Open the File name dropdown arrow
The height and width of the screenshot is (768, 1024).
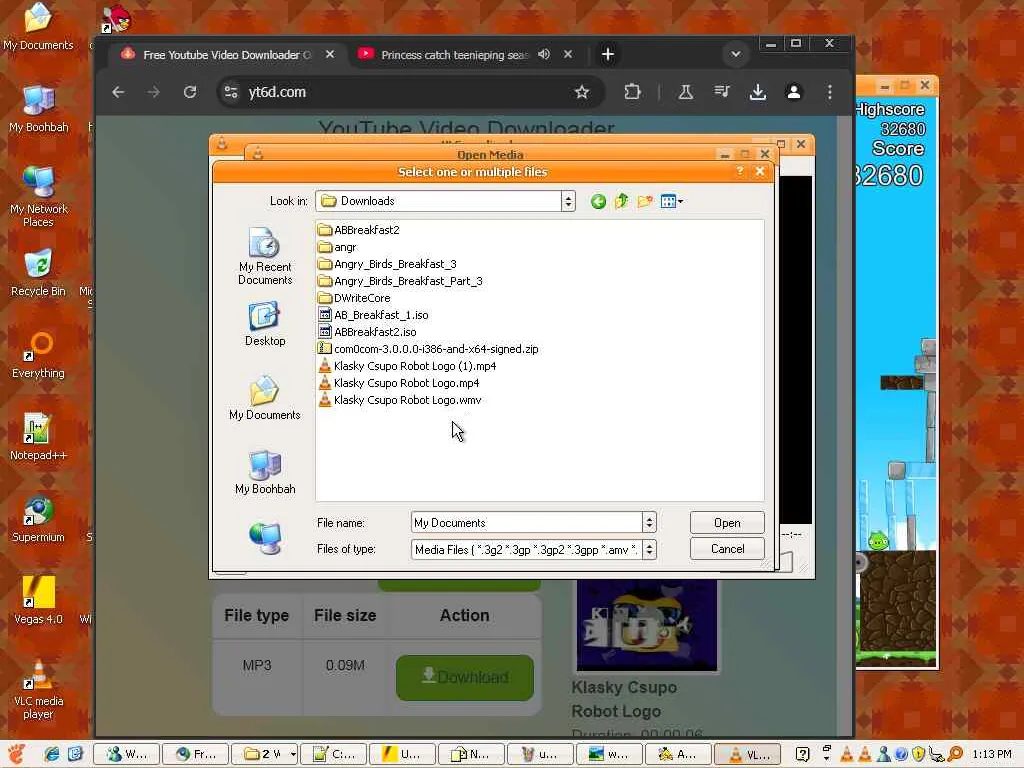coord(649,522)
